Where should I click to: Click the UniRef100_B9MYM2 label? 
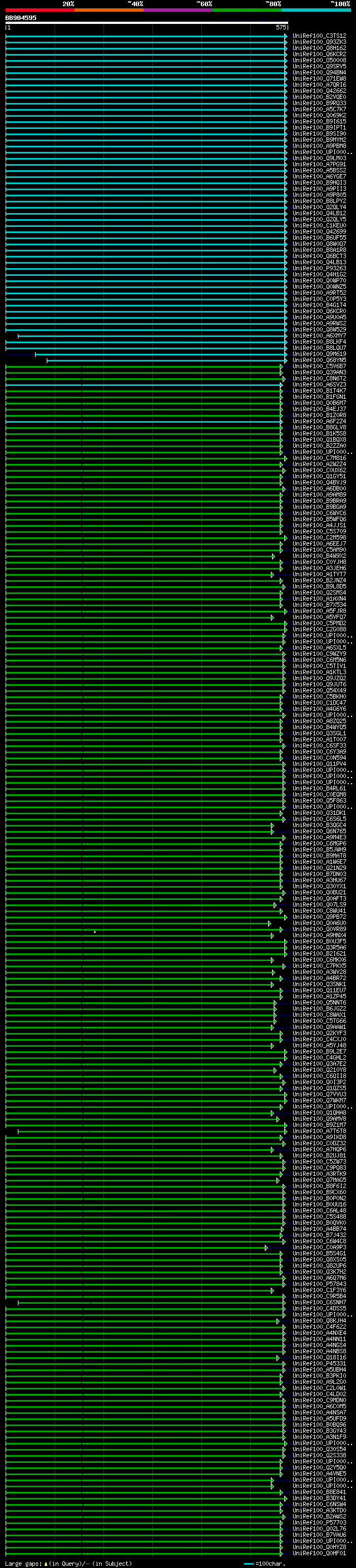(x=319, y=140)
